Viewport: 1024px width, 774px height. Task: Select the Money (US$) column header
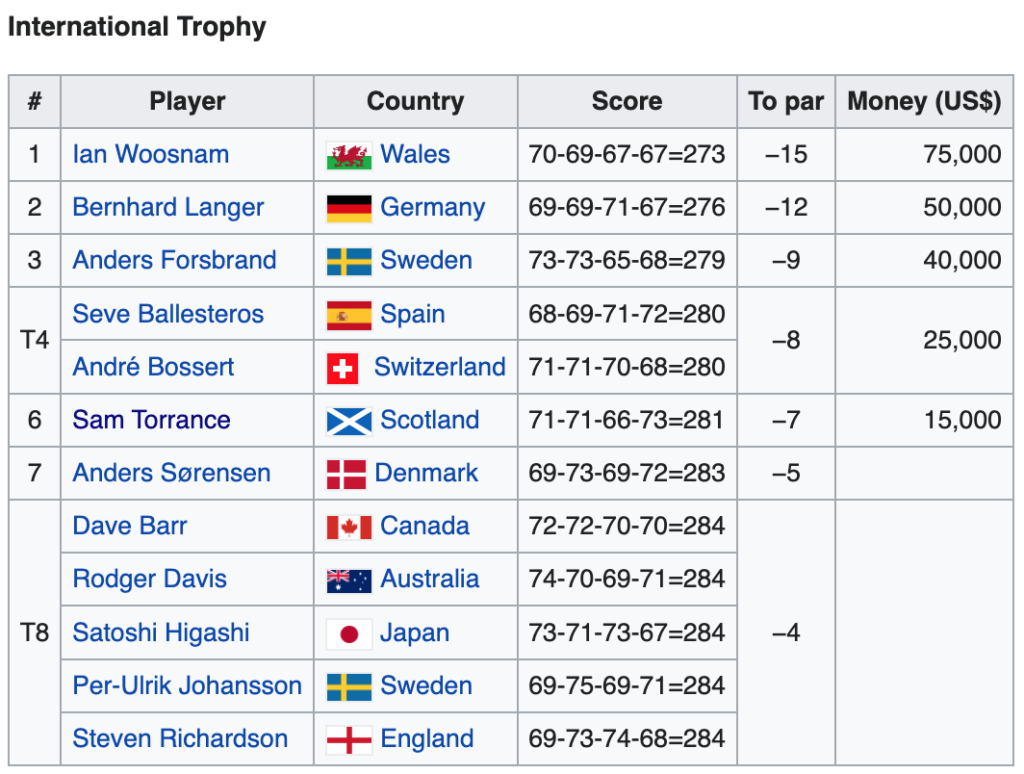924,102
